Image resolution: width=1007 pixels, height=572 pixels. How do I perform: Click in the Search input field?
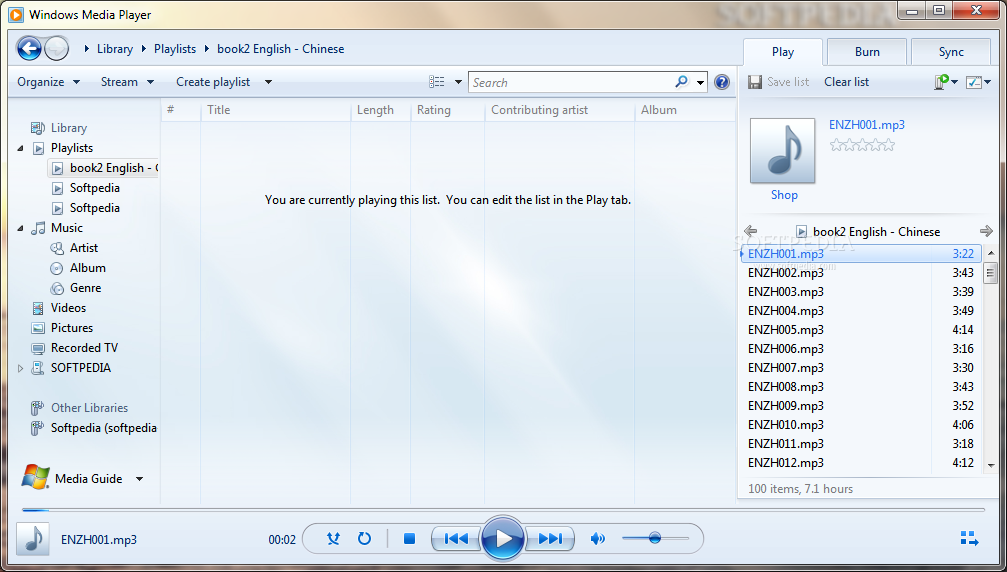coord(572,82)
